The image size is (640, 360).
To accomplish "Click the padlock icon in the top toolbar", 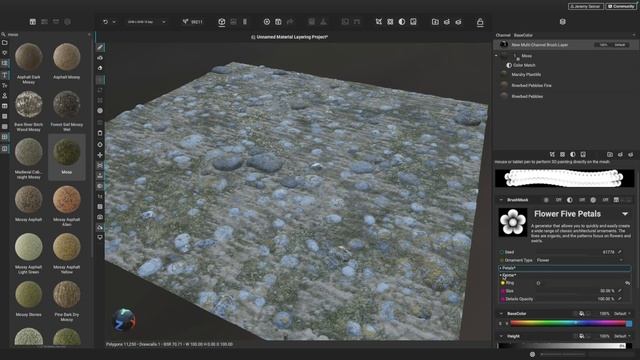I will pyautogui.click(x=480, y=22).
